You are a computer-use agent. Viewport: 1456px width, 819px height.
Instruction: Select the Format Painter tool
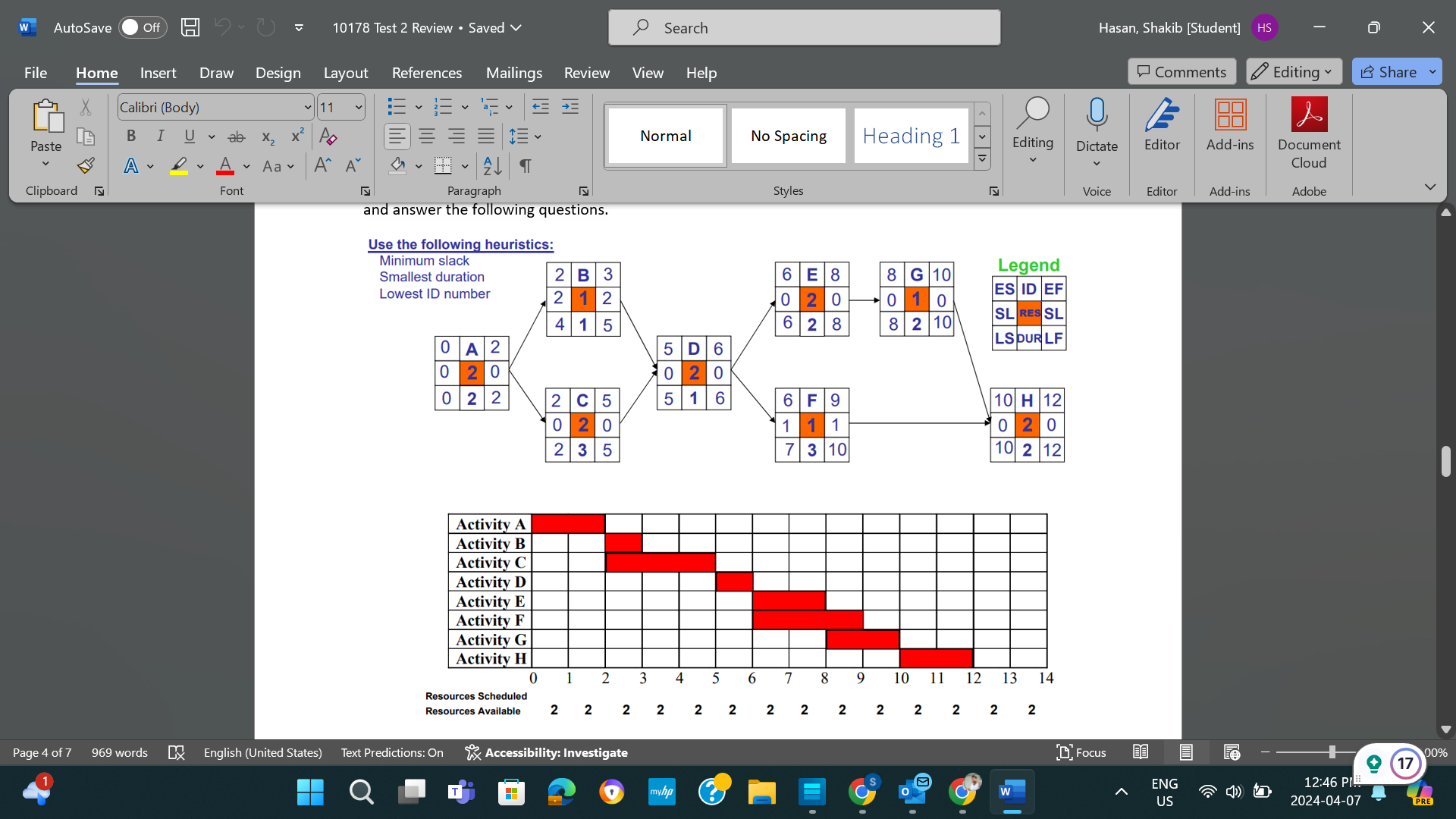(85, 165)
